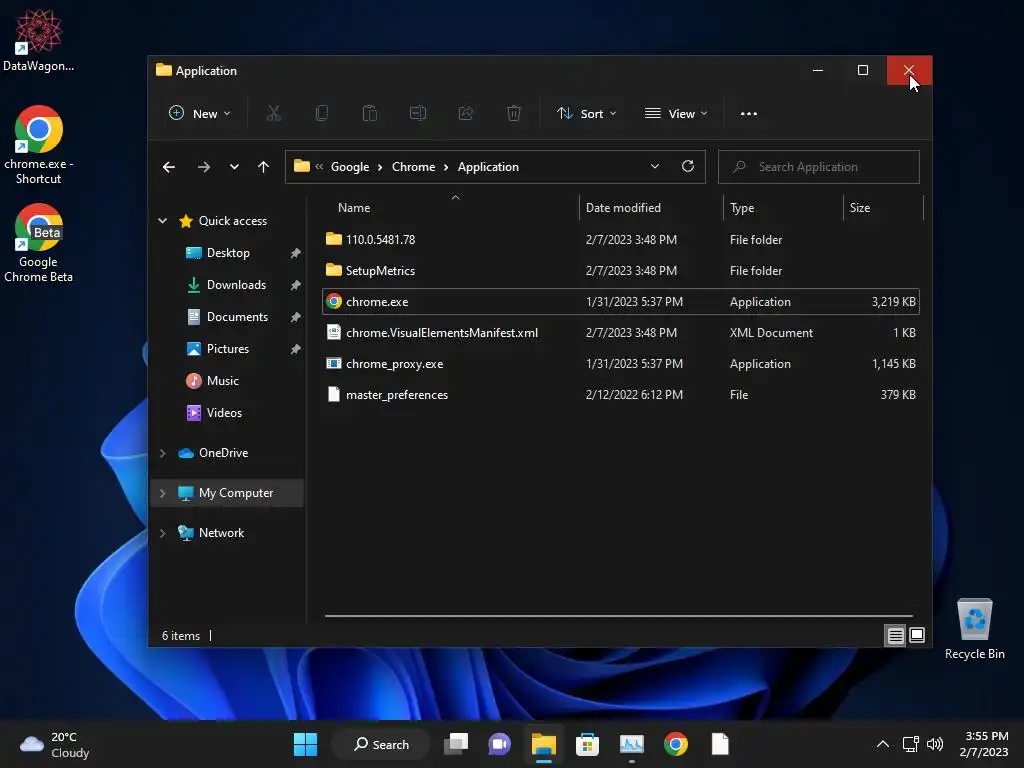This screenshot has width=1024, height=768.
Task: Sort by the Name column header
Action: (450, 208)
